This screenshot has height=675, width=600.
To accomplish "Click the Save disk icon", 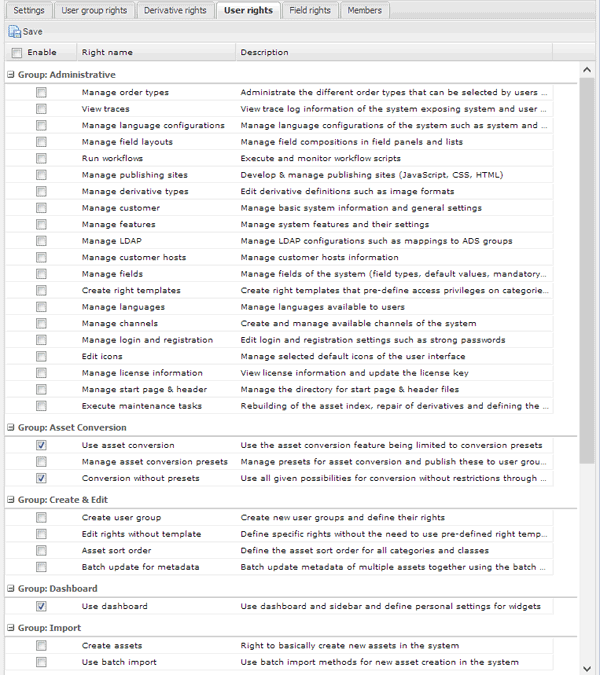I will 14,31.
